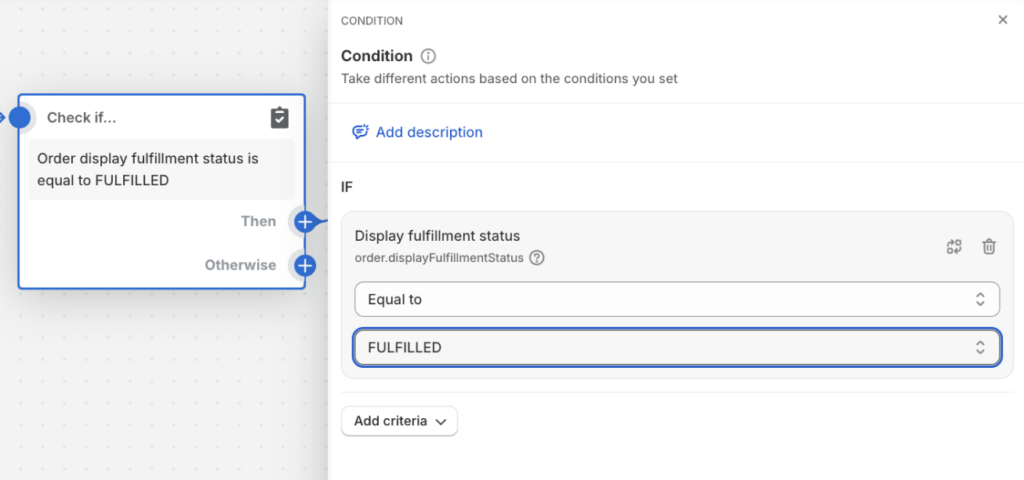Open the FULFILLED value dropdown
Viewport: 1024px width, 480px height.
point(677,347)
